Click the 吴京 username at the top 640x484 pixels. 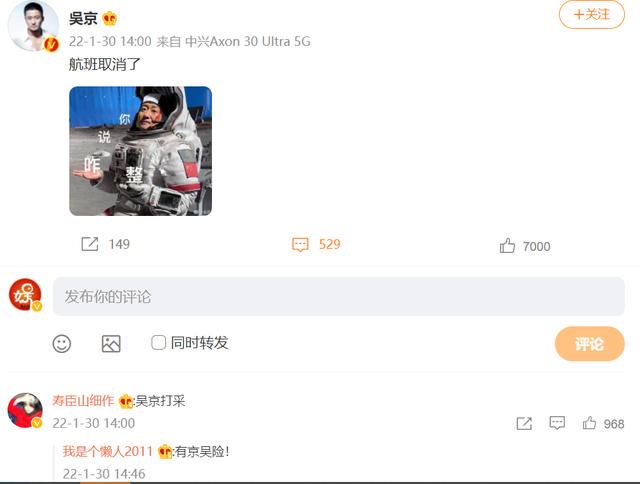83,18
